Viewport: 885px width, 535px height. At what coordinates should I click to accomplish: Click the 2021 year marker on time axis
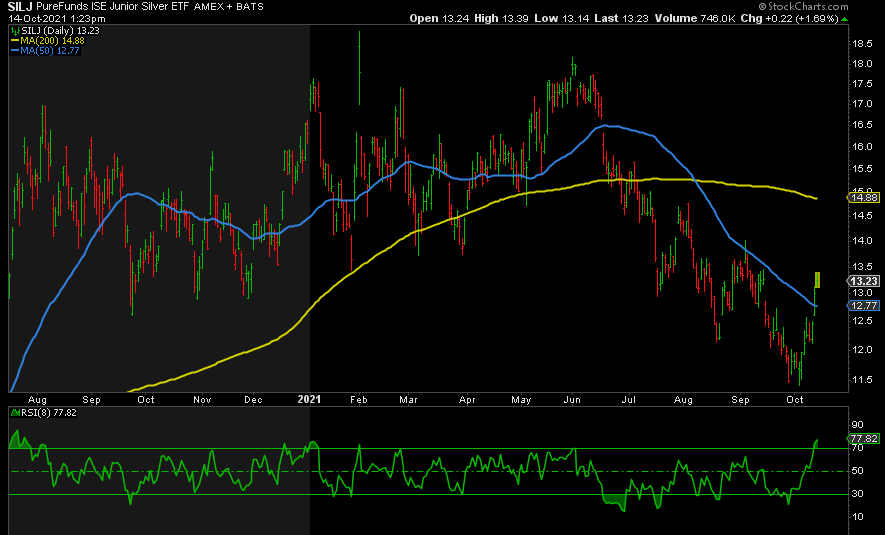click(309, 400)
